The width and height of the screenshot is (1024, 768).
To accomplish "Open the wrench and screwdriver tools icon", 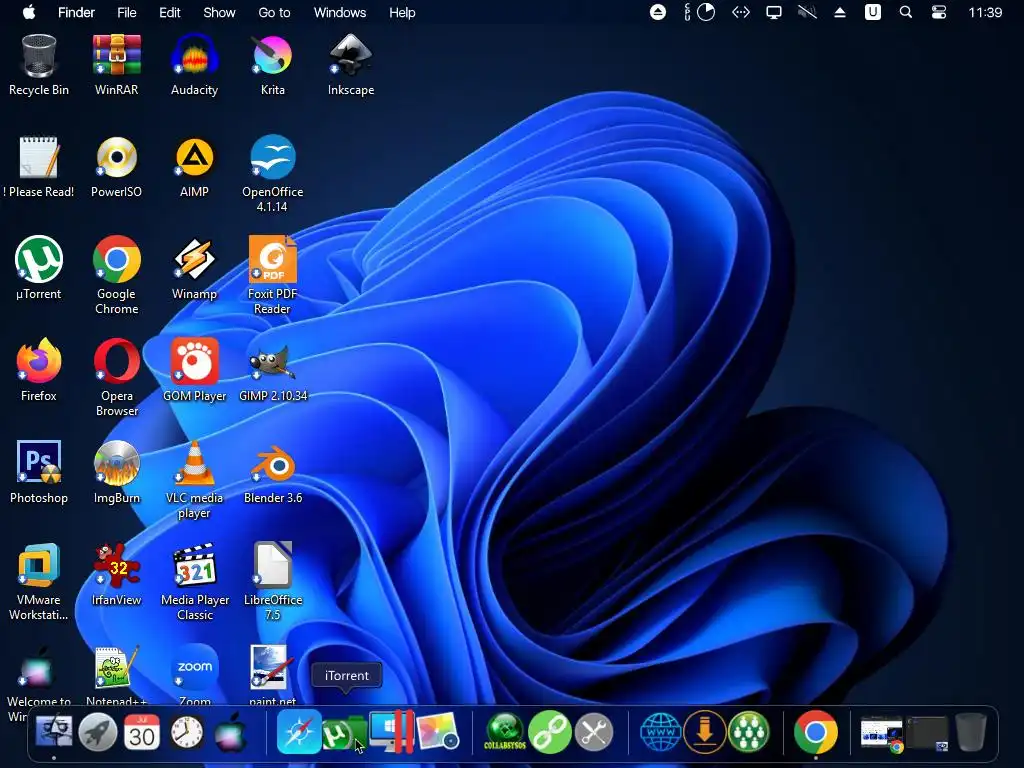I will [x=594, y=733].
